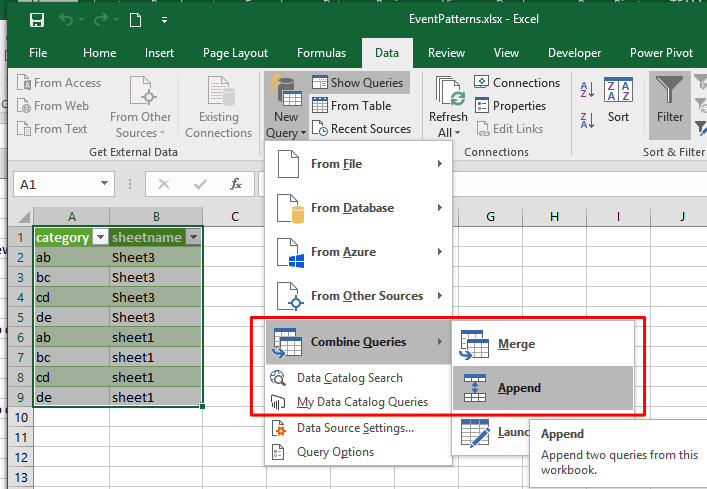Click the Save icon in the title bar
This screenshot has height=489, width=707.
[x=37, y=20]
